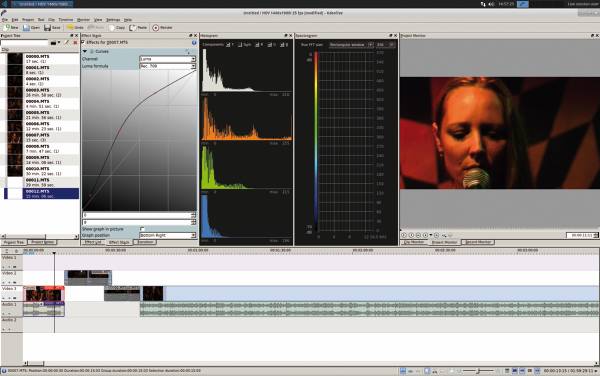
Task: Switch to the Record Monitor tab
Action: [478, 242]
